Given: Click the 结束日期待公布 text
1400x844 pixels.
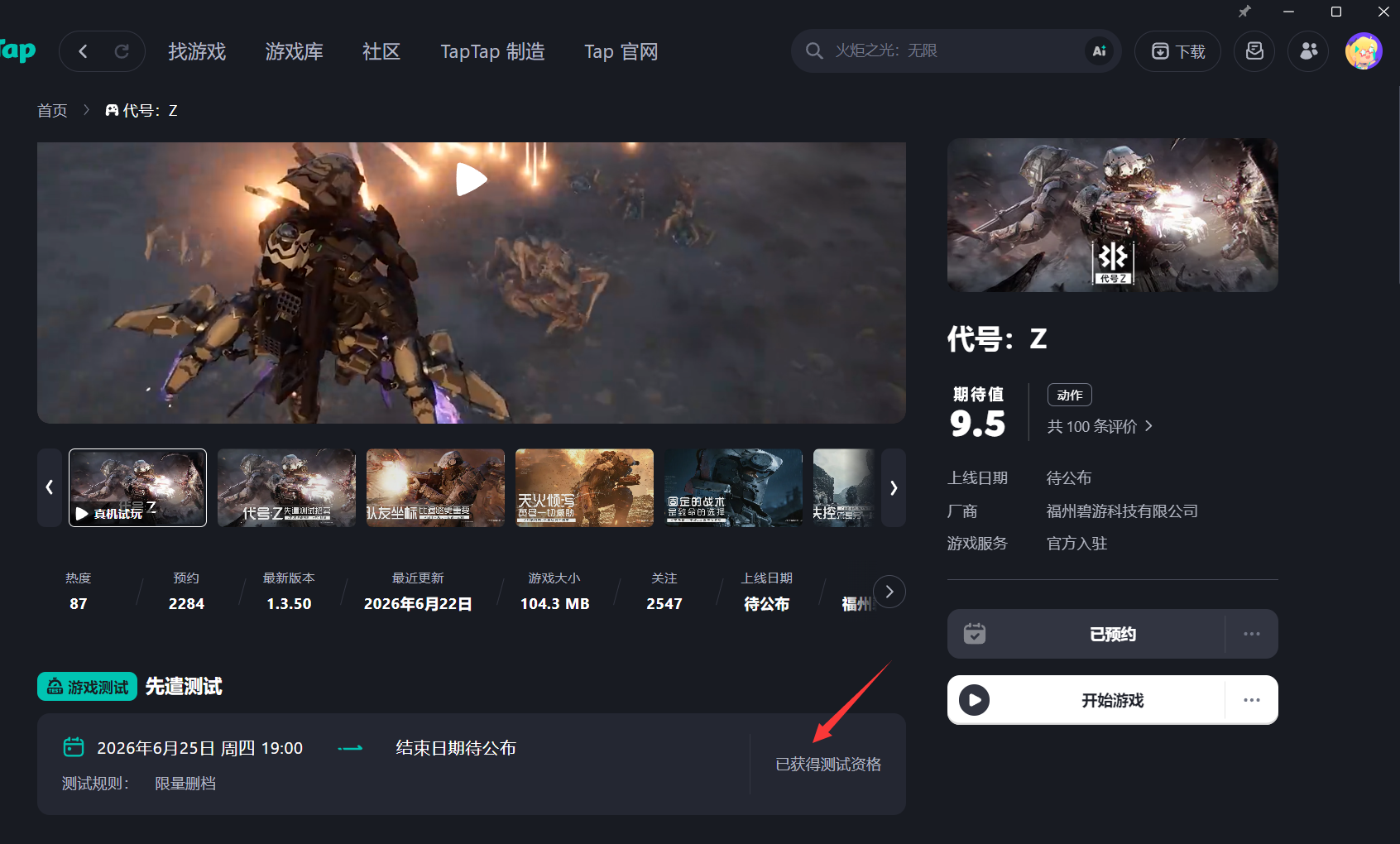Looking at the screenshot, I should [x=456, y=748].
